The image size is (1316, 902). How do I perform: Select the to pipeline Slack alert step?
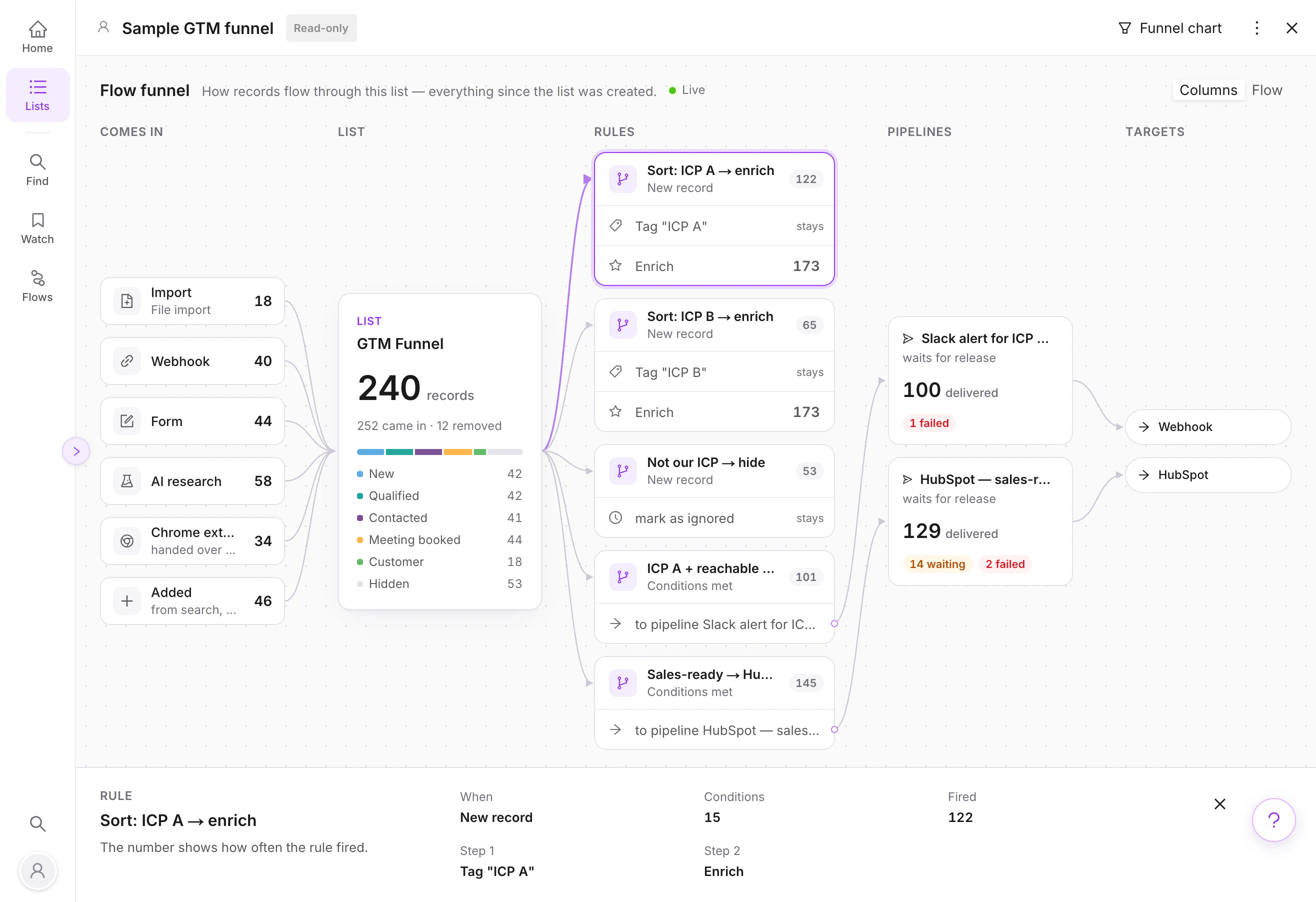714,624
